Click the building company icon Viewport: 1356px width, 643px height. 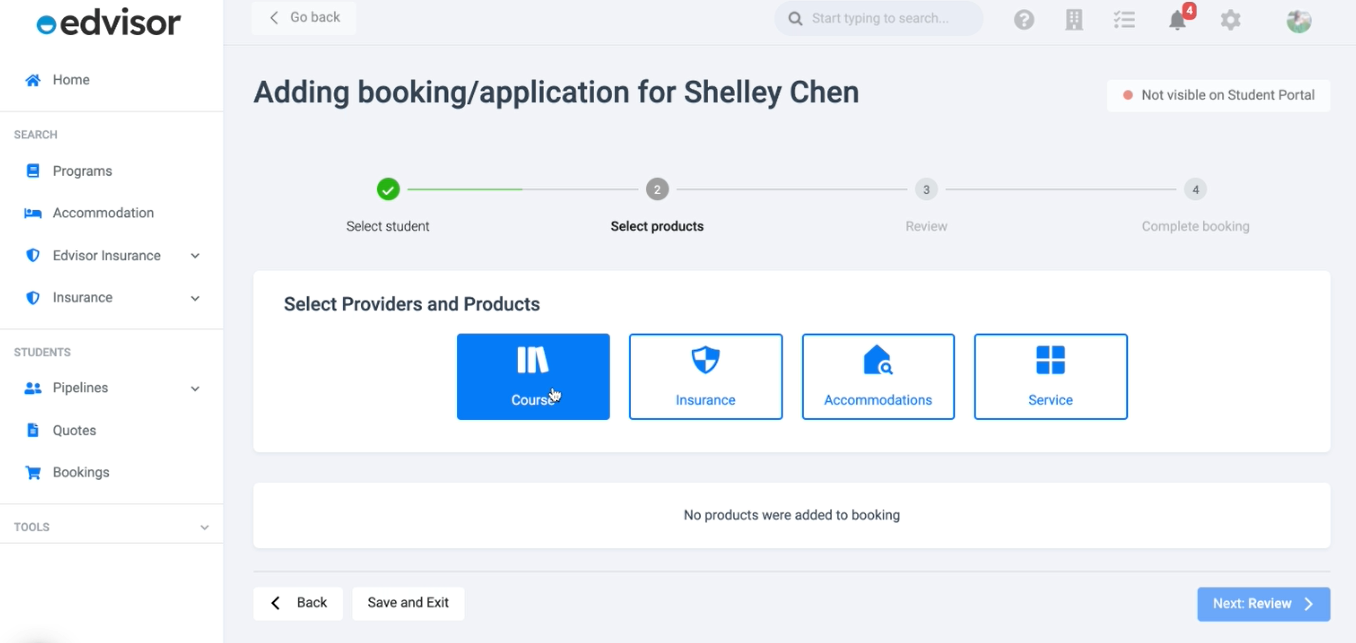[1074, 19]
